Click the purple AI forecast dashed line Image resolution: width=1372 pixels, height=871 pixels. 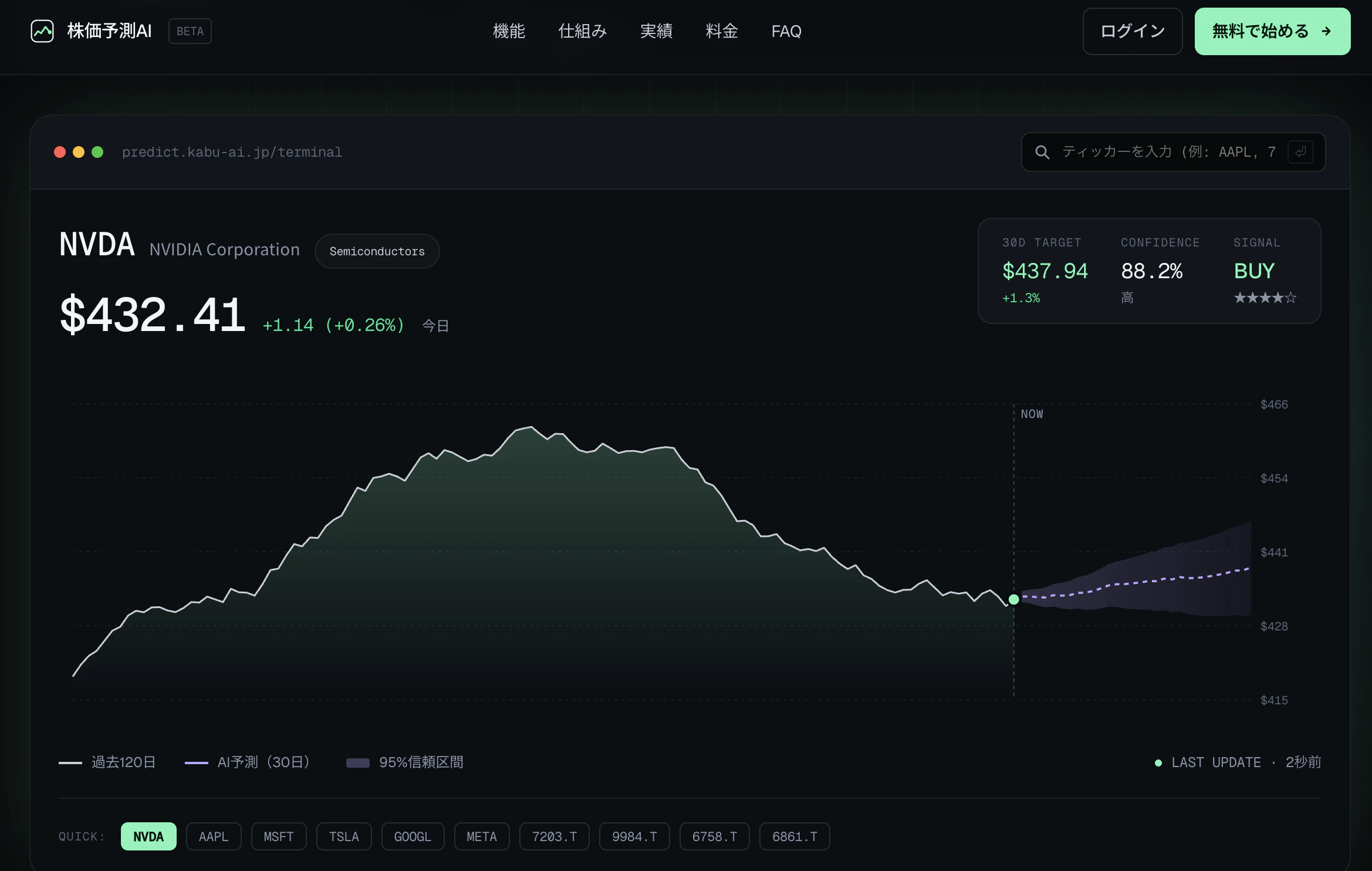1136,582
